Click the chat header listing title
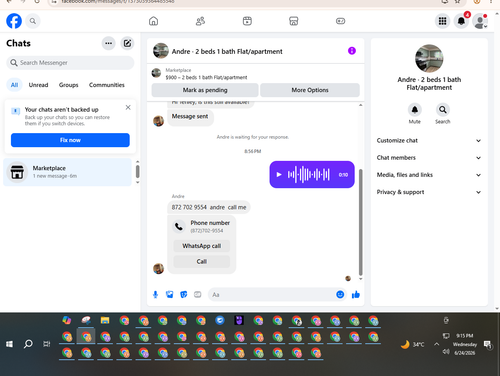Viewport: 500px width, 376px height. 227,51
